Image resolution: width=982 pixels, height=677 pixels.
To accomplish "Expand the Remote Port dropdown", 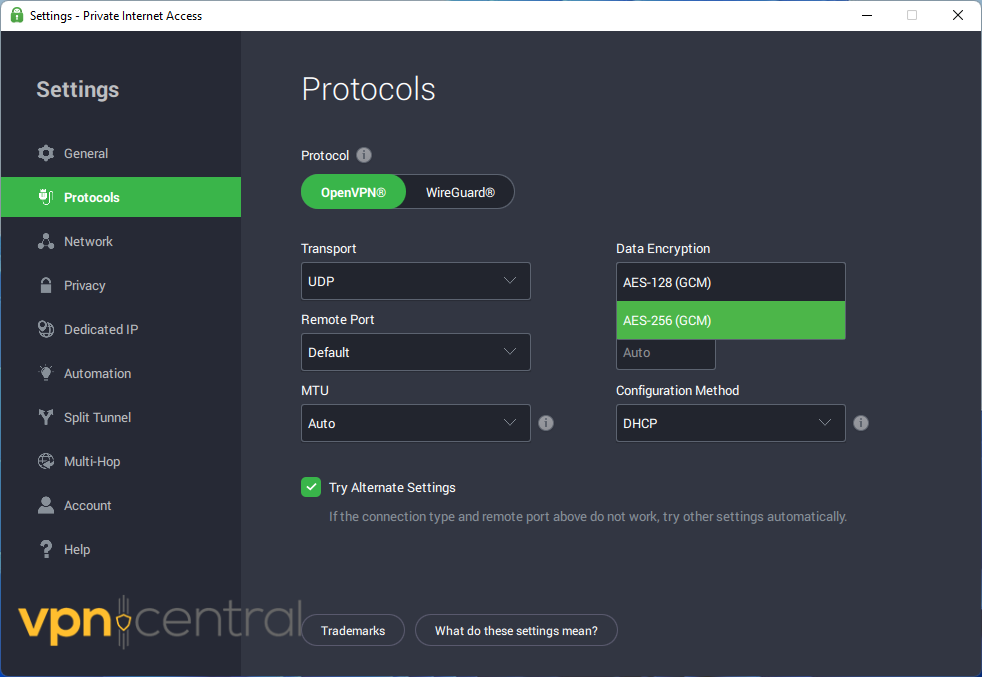I will (x=415, y=352).
